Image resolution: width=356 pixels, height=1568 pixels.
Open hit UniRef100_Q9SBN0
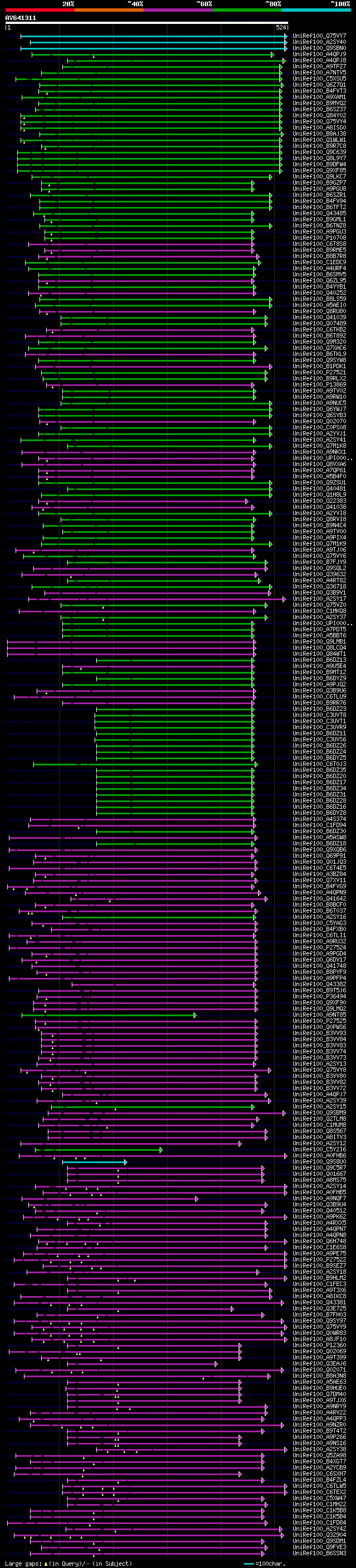coord(319,48)
